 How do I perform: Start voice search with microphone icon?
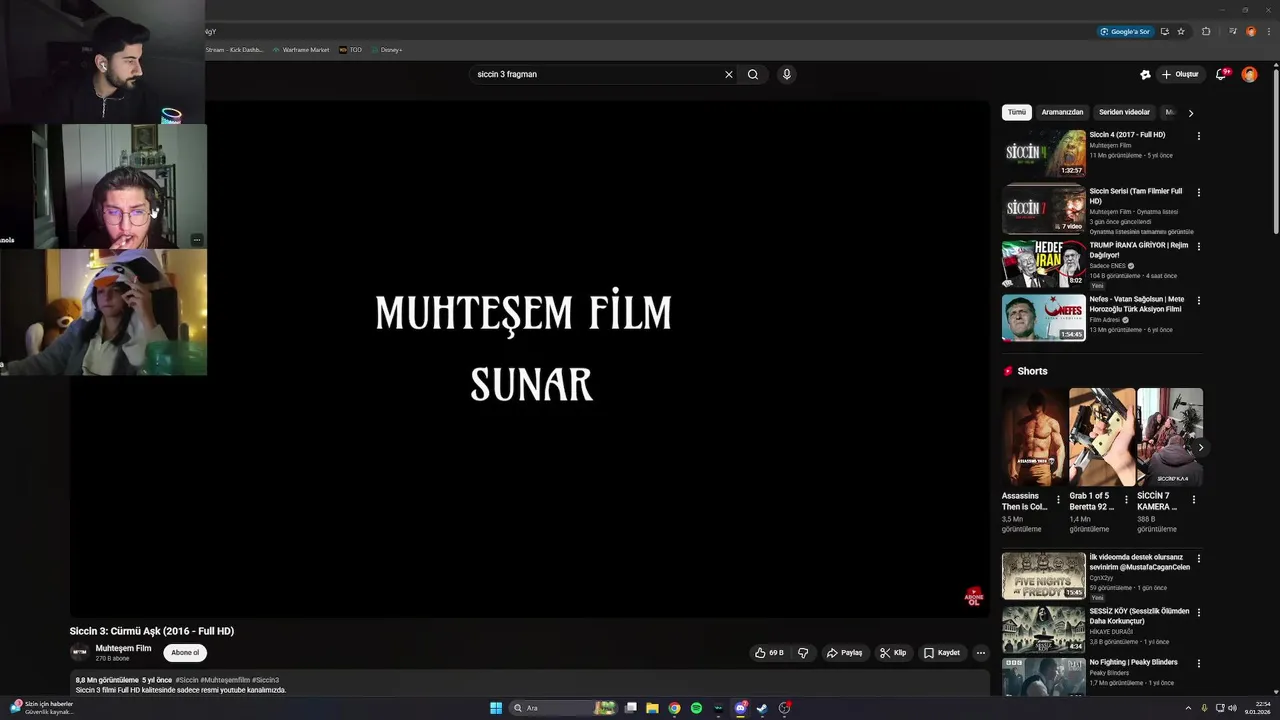(x=787, y=74)
